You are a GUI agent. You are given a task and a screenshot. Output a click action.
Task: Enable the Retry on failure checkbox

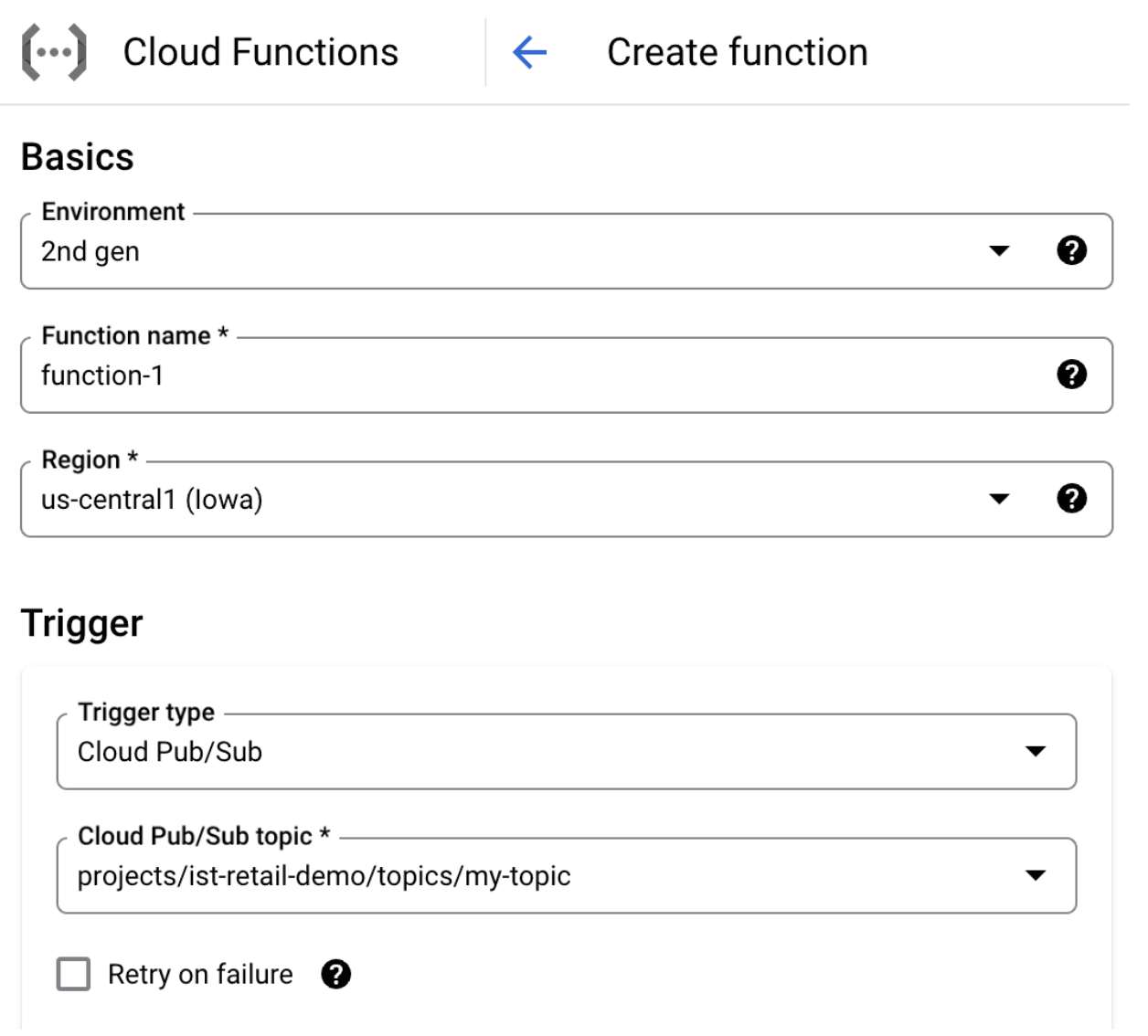(x=73, y=974)
